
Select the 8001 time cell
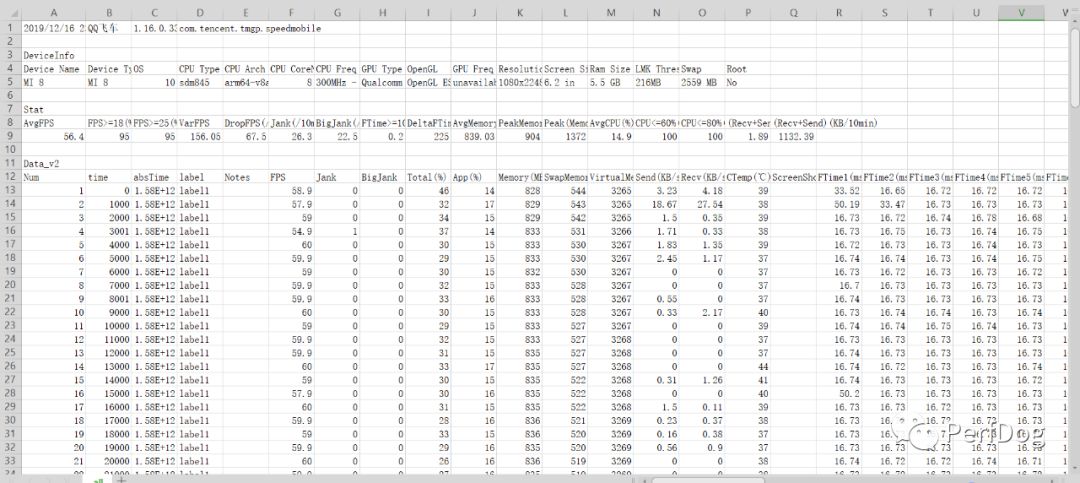(109, 298)
